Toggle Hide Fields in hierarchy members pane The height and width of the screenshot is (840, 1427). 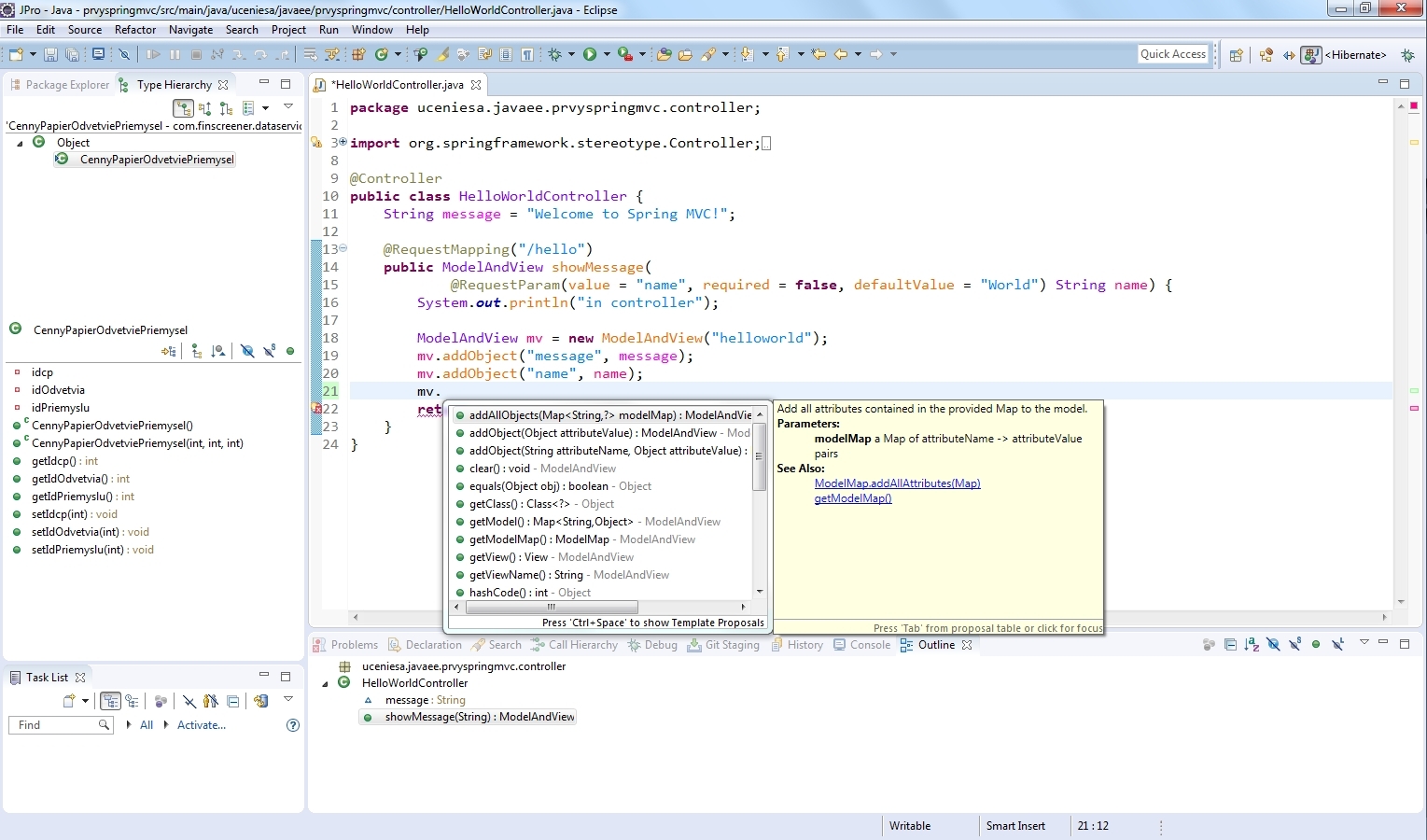(247, 351)
